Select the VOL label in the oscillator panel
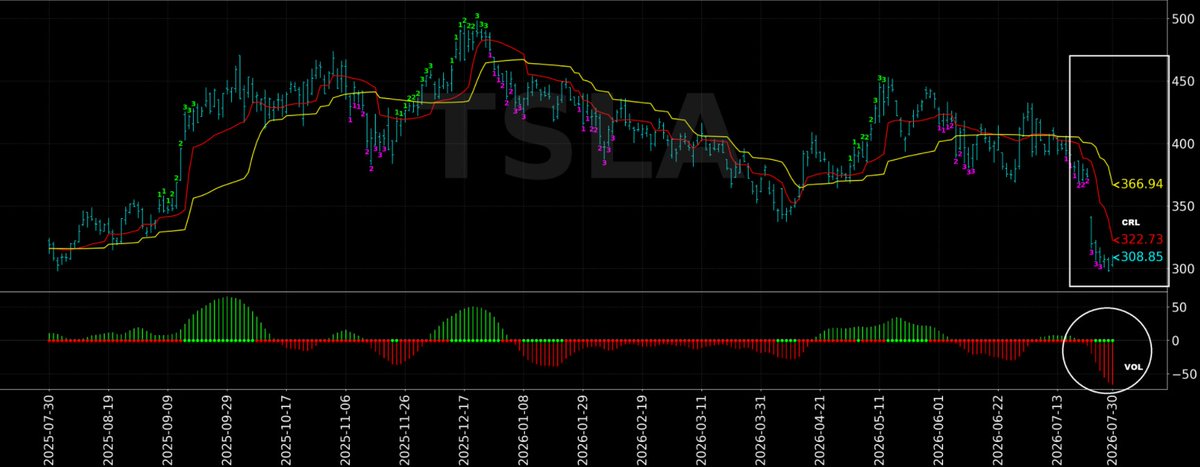Viewport: 1200px width, 467px height. (1133, 367)
